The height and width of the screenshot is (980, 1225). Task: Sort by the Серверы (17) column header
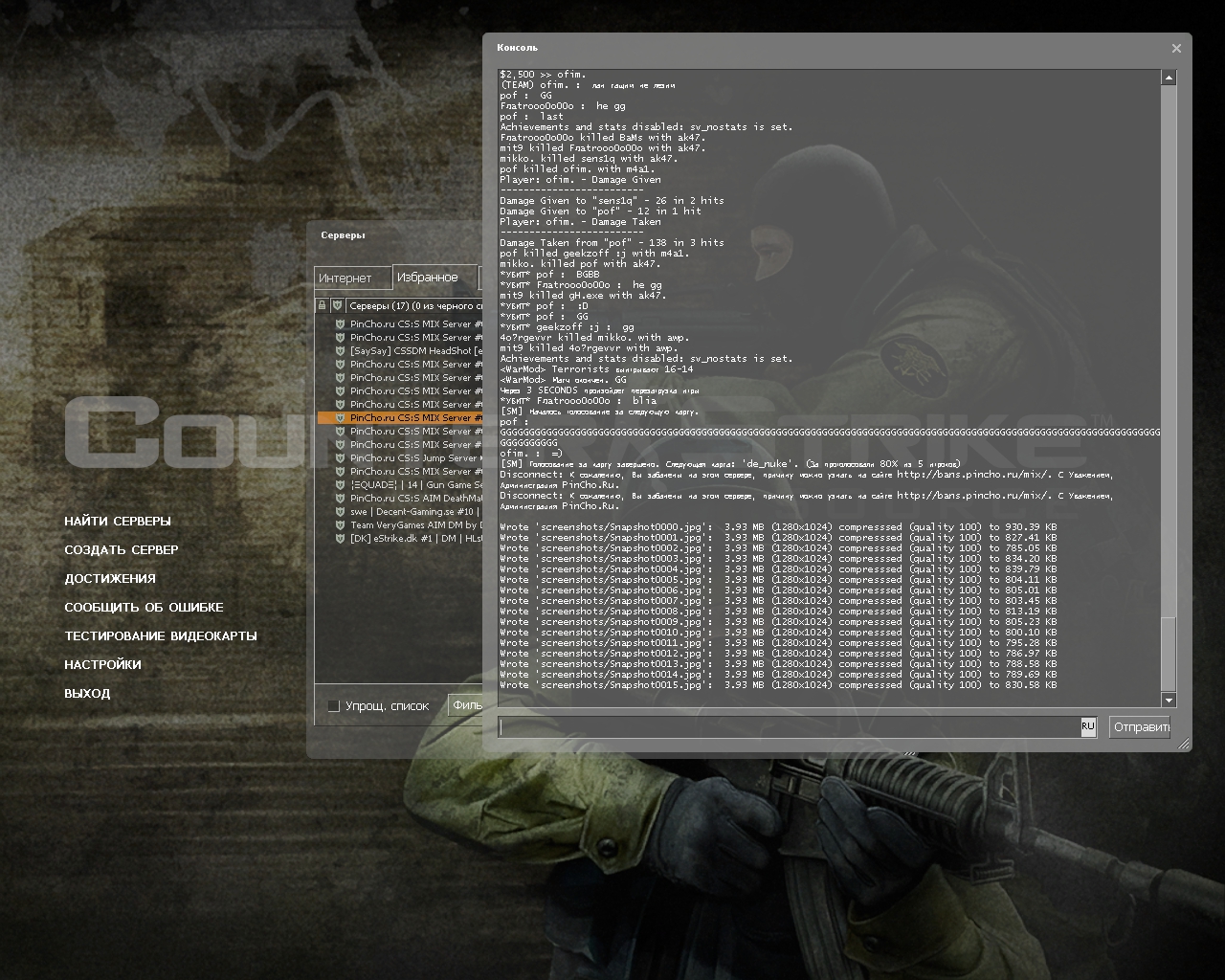tap(413, 305)
